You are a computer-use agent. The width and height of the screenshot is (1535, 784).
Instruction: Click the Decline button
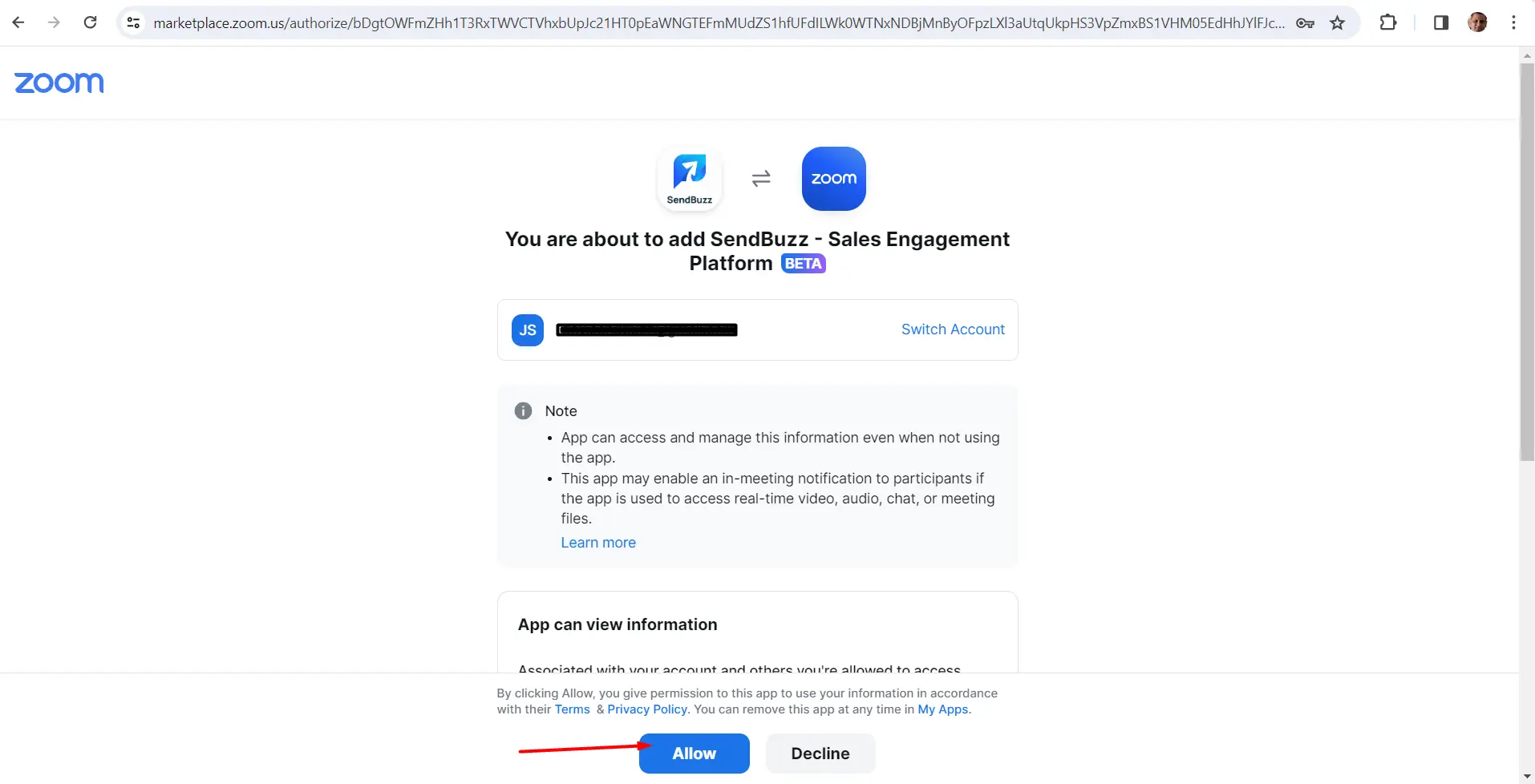click(x=820, y=754)
